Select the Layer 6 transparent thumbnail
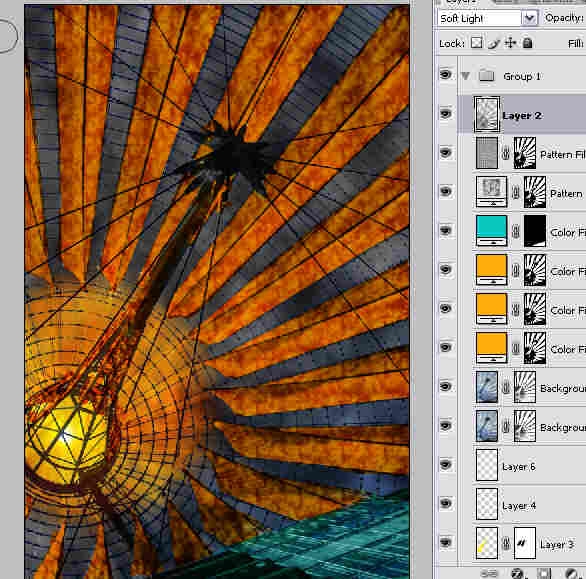Screen dimensions: 586x579 [487, 465]
